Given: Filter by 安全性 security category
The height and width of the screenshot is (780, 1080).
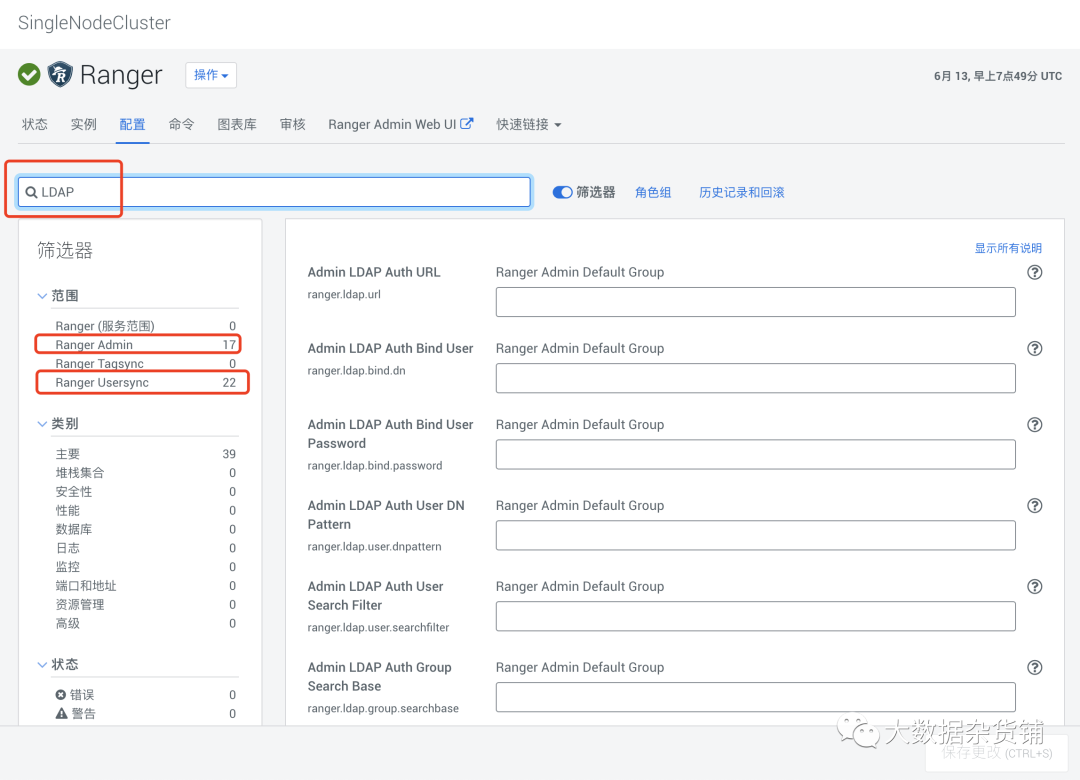Looking at the screenshot, I should click(x=145, y=491).
